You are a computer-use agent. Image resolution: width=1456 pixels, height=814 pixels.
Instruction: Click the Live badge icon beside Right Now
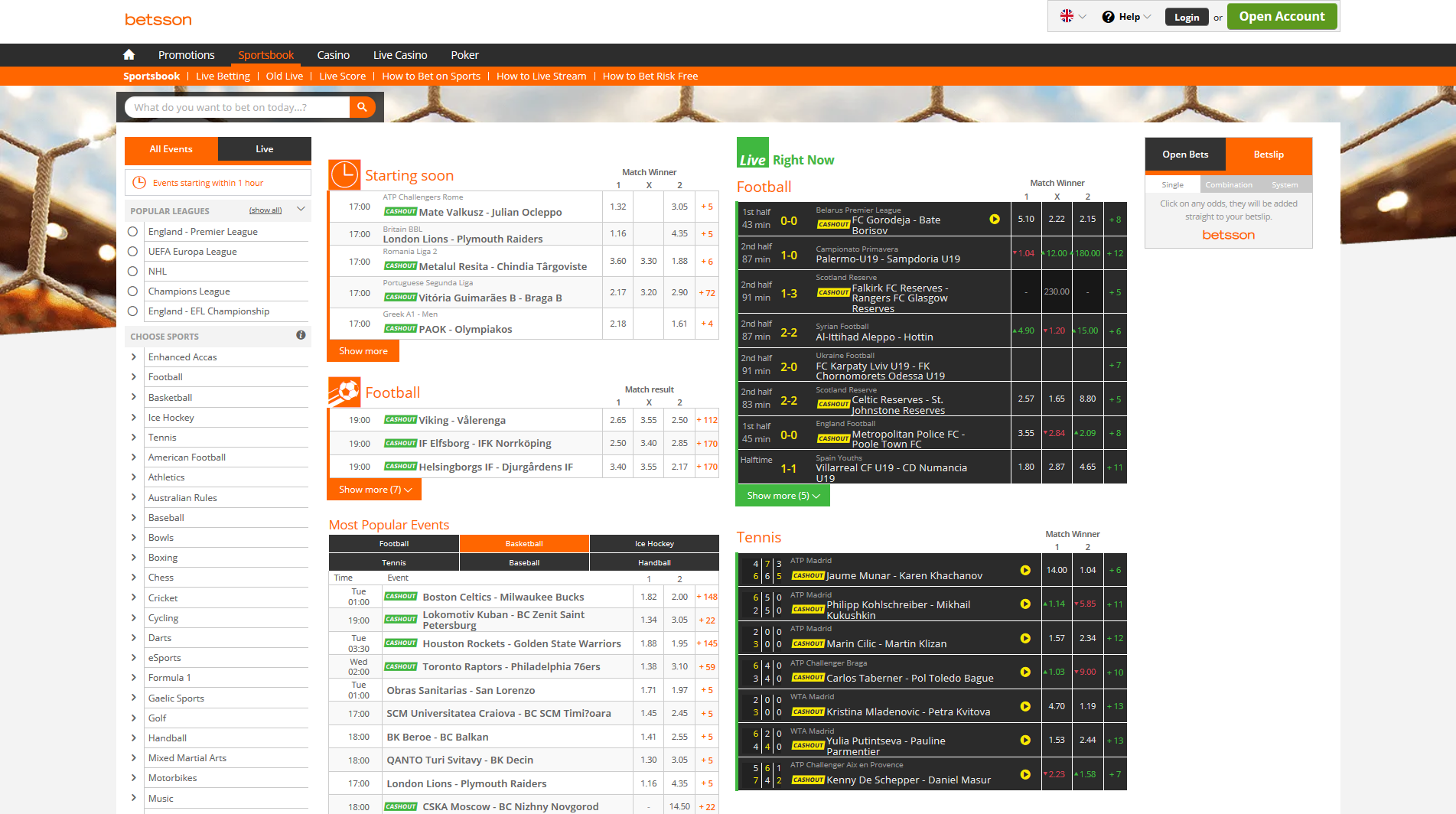pos(753,153)
